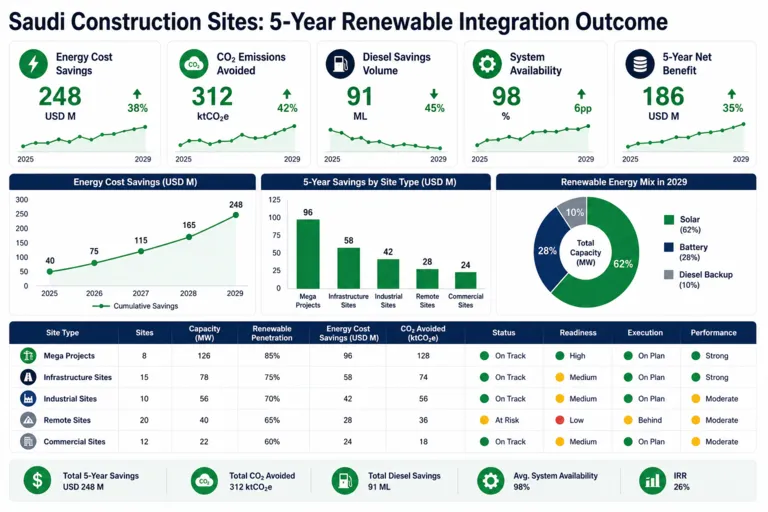Click the lightning bolt Energy Cost Savings icon
This screenshot has width=768, height=512.
[33, 64]
